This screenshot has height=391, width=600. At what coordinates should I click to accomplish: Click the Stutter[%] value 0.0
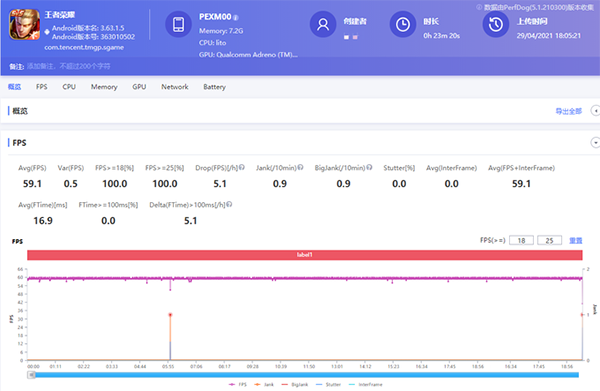399,184
